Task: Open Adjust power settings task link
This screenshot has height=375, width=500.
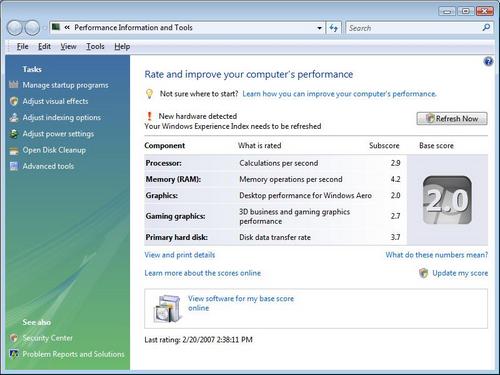Action: [x=58, y=134]
